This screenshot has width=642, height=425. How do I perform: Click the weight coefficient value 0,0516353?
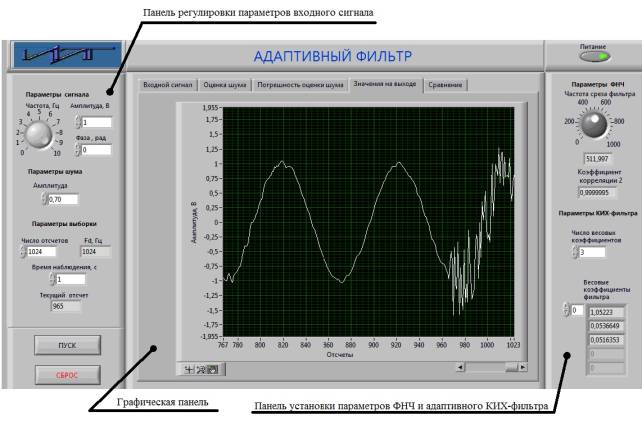607,340
